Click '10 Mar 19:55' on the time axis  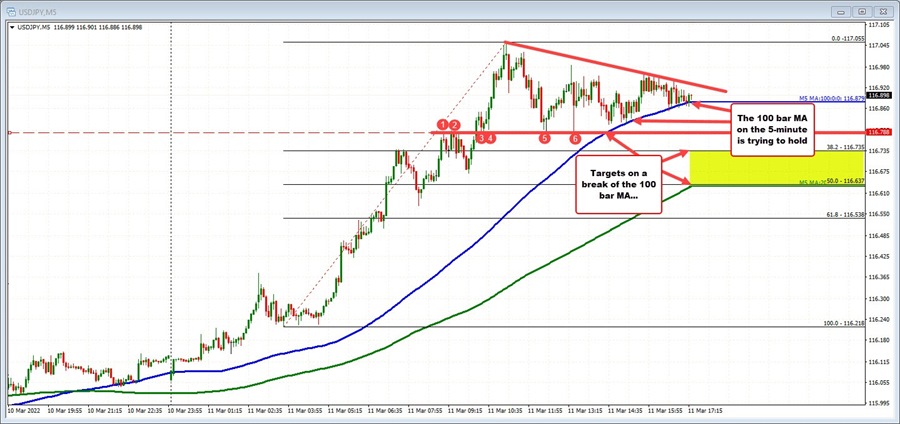click(x=64, y=411)
